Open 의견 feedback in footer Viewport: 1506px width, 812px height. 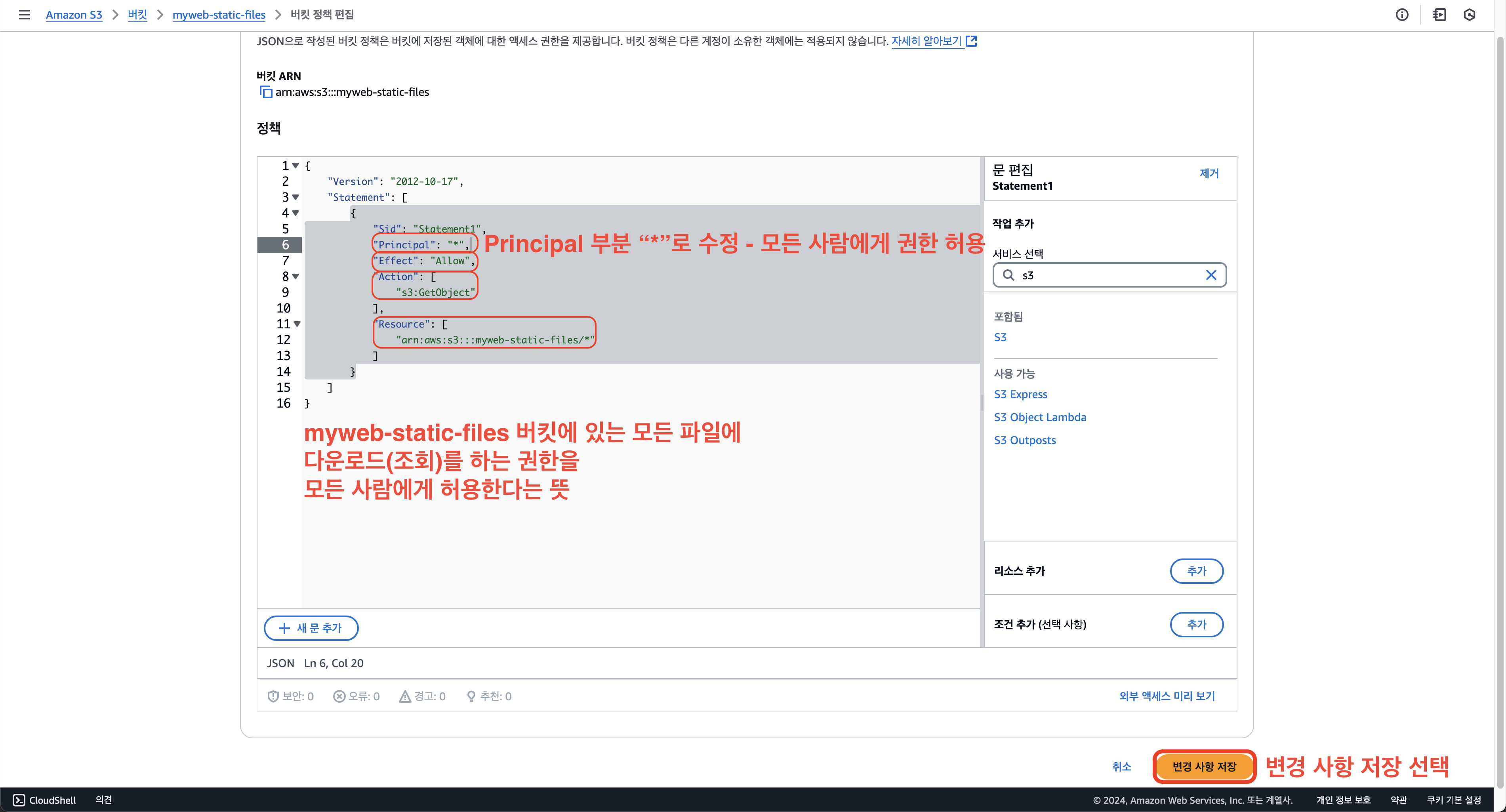(103, 800)
